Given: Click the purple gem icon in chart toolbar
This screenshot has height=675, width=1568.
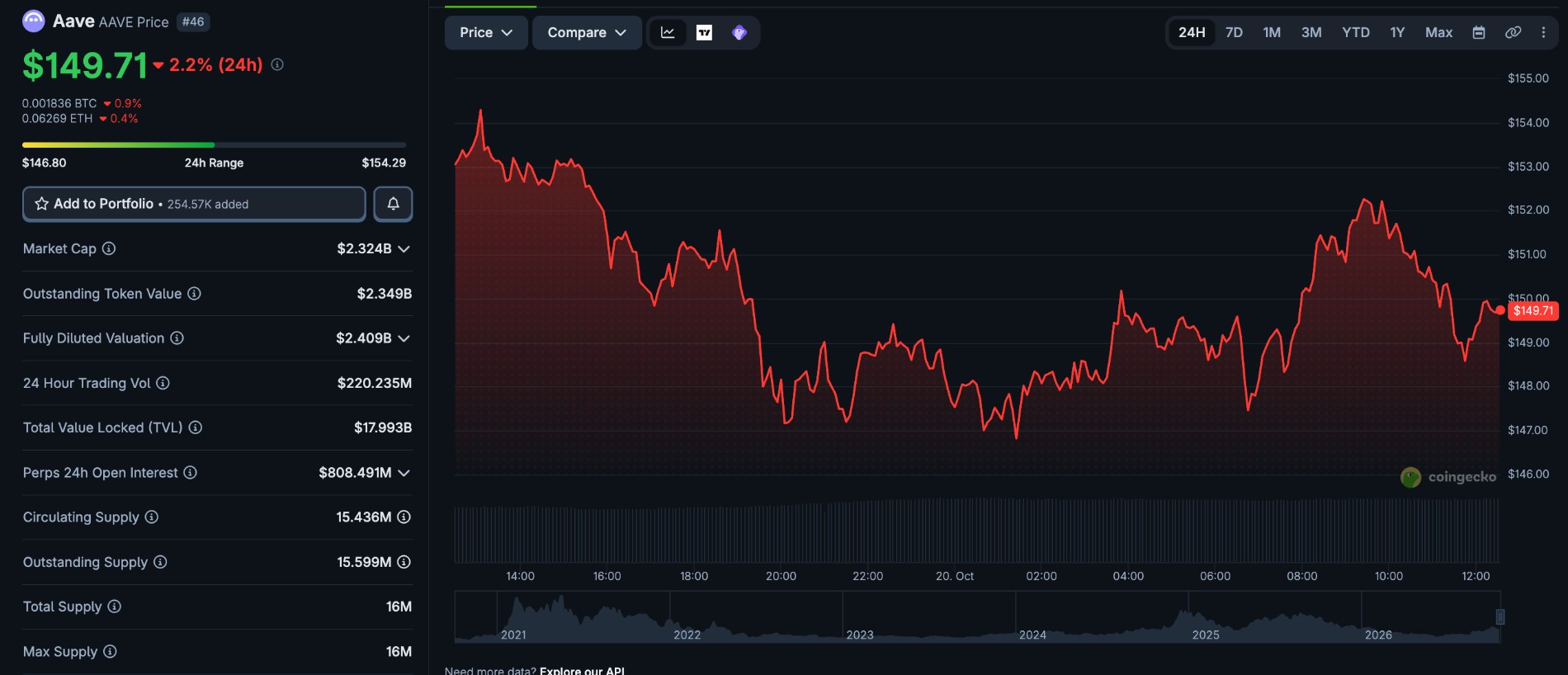Looking at the screenshot, I should [739, 33].
